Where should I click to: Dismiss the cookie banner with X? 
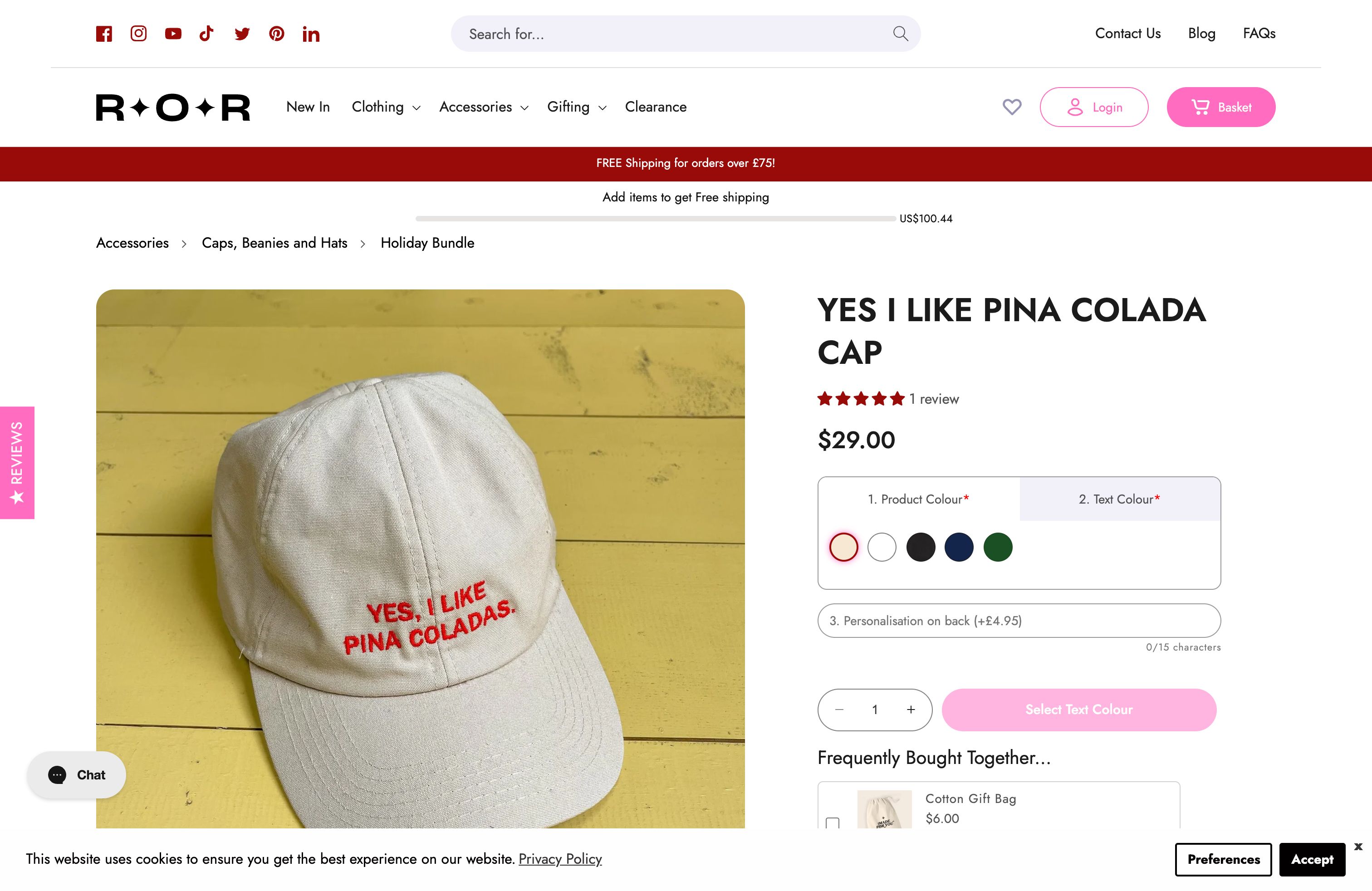(x=1358, y=847)
